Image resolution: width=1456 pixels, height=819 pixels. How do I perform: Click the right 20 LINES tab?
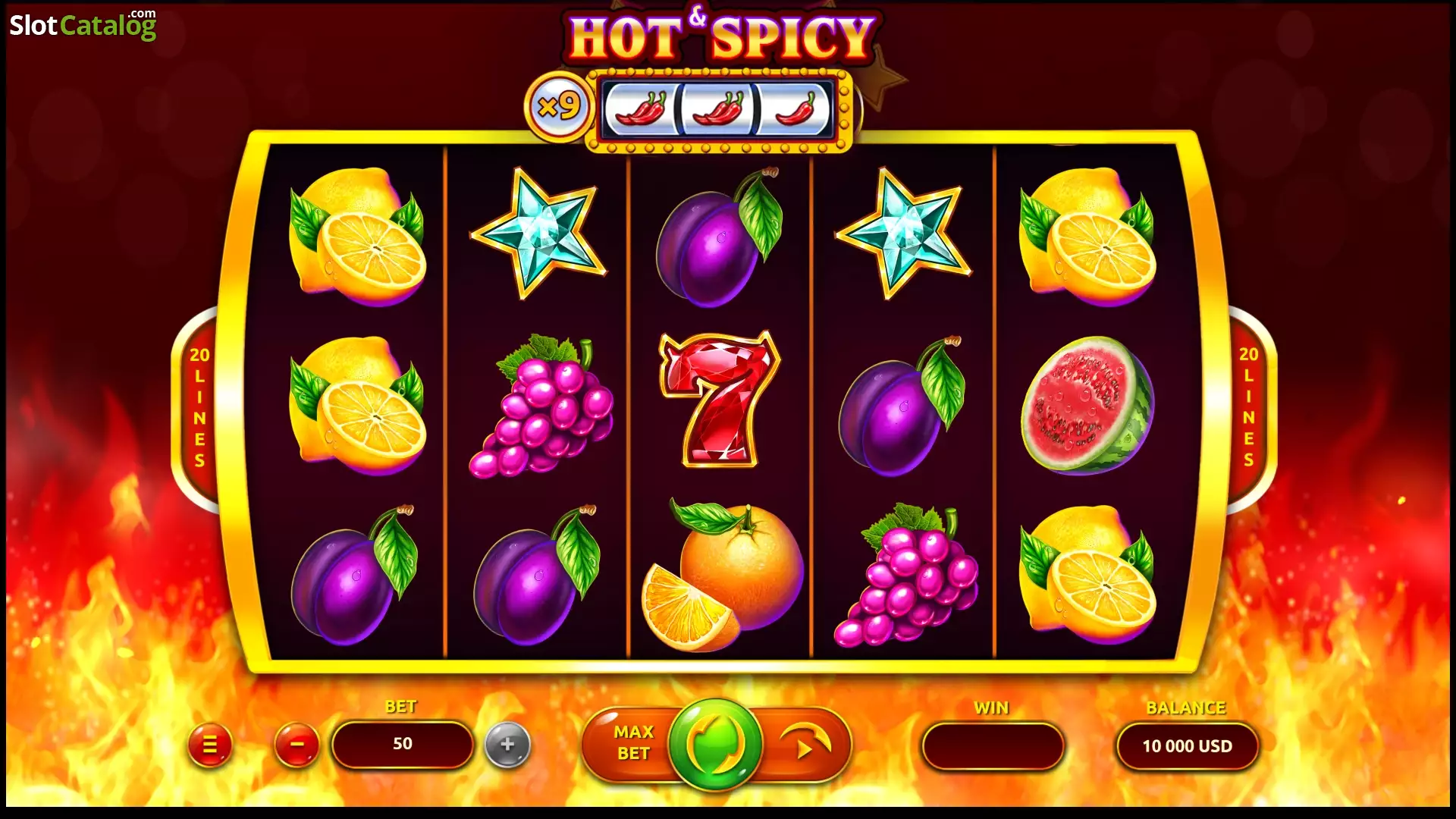pos(1248,408)
